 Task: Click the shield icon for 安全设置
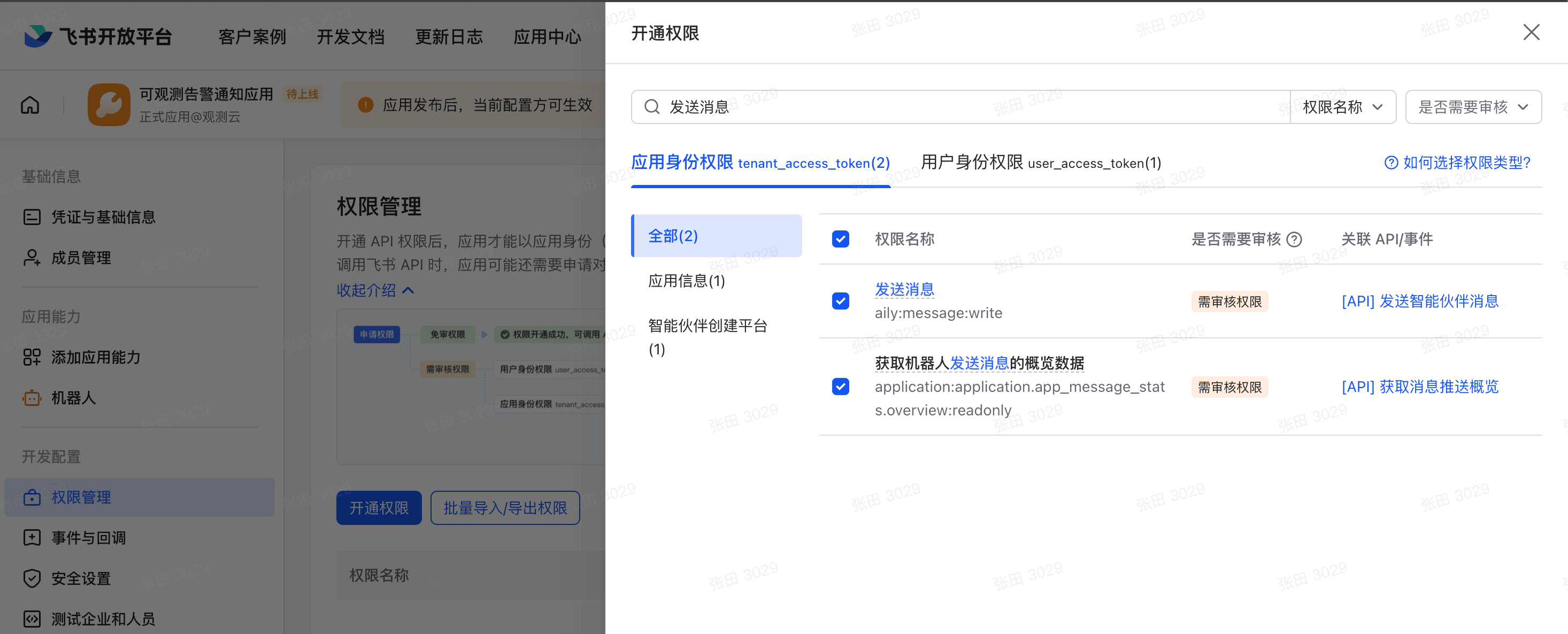(x=32, y=578)
